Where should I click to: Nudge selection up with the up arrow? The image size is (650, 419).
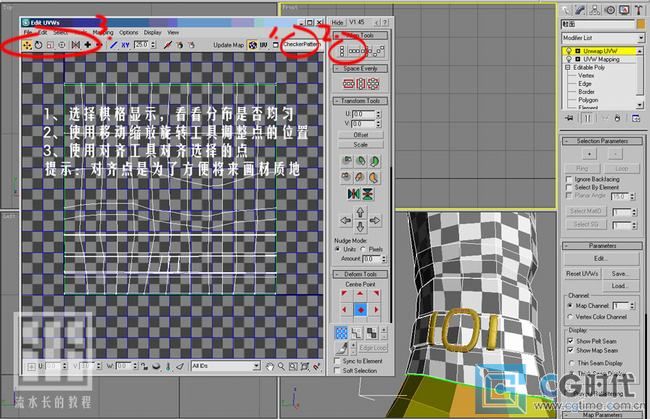point(360,213)
